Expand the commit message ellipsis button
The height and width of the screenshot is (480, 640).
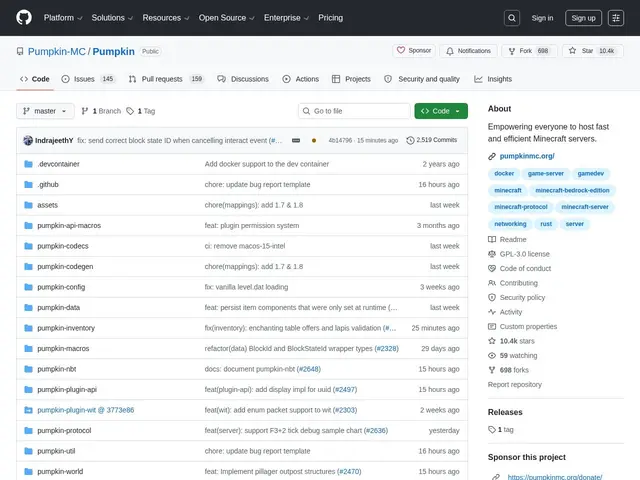coord(296,140)
